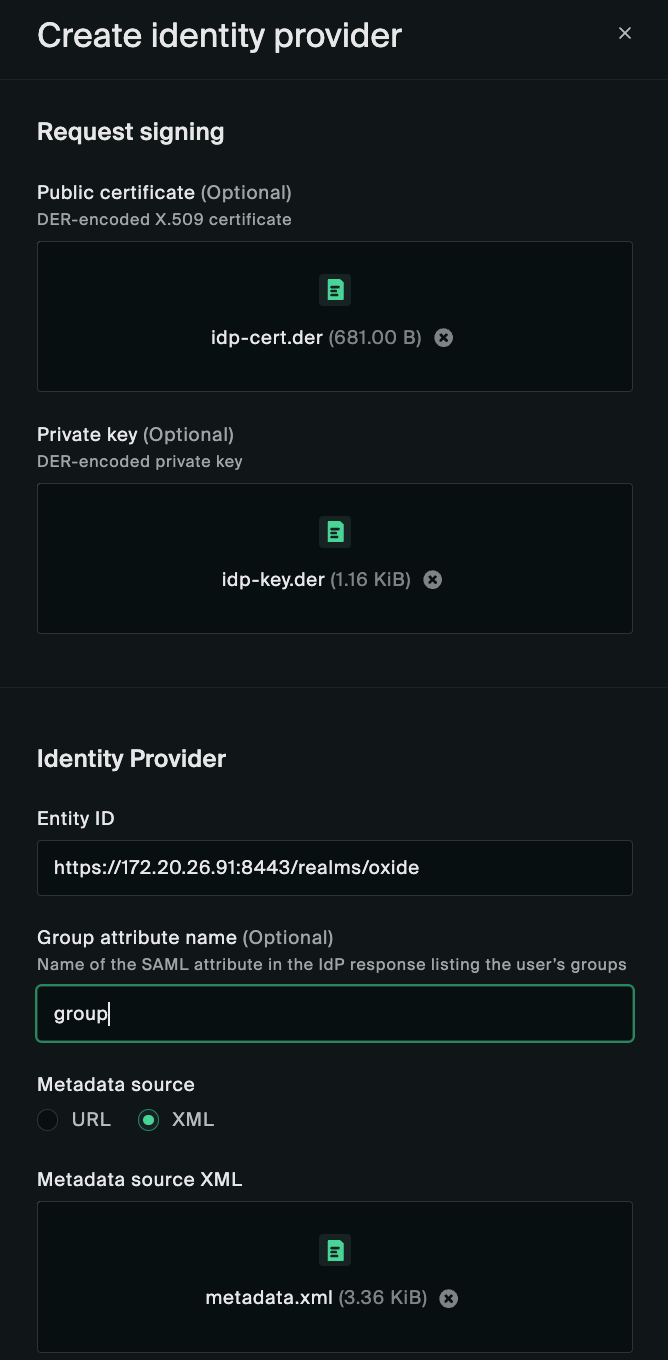
Task: Click the idp-key.der file name
Action: (x=273, y=580)
